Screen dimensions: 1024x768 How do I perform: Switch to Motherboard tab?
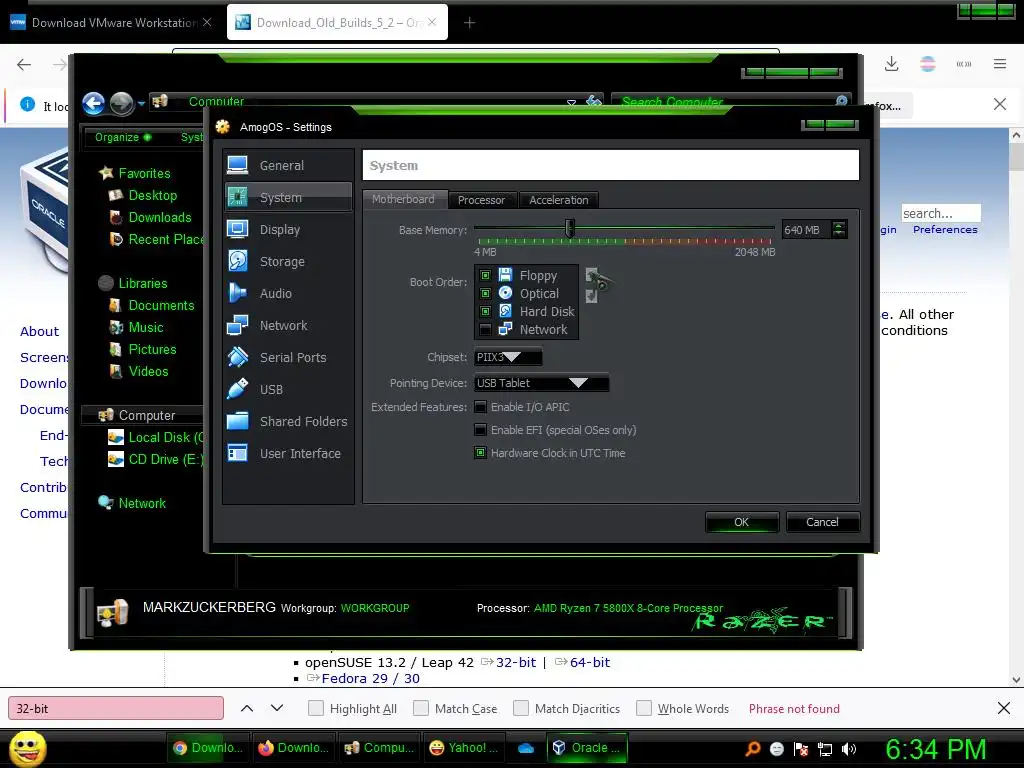(404, 199)
